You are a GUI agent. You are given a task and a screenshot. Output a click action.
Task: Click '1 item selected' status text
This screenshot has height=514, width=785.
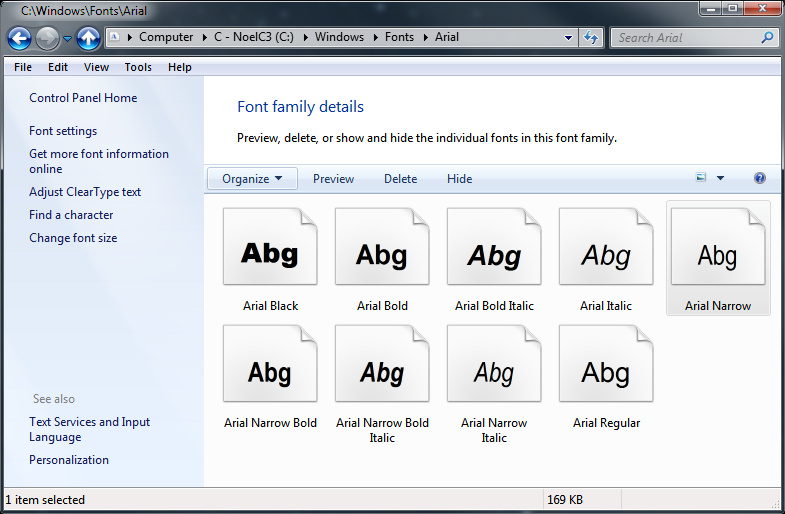pos(45,499)
